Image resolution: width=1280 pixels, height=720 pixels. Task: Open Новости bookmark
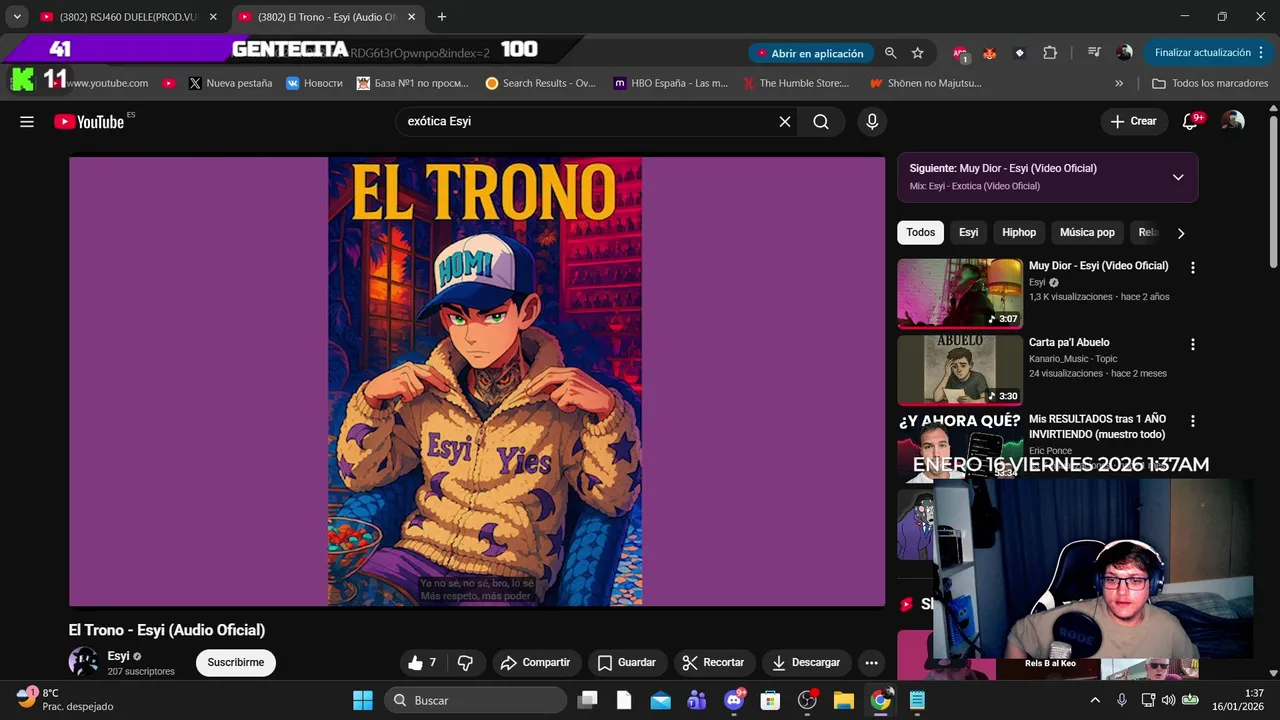coord(314,83)
